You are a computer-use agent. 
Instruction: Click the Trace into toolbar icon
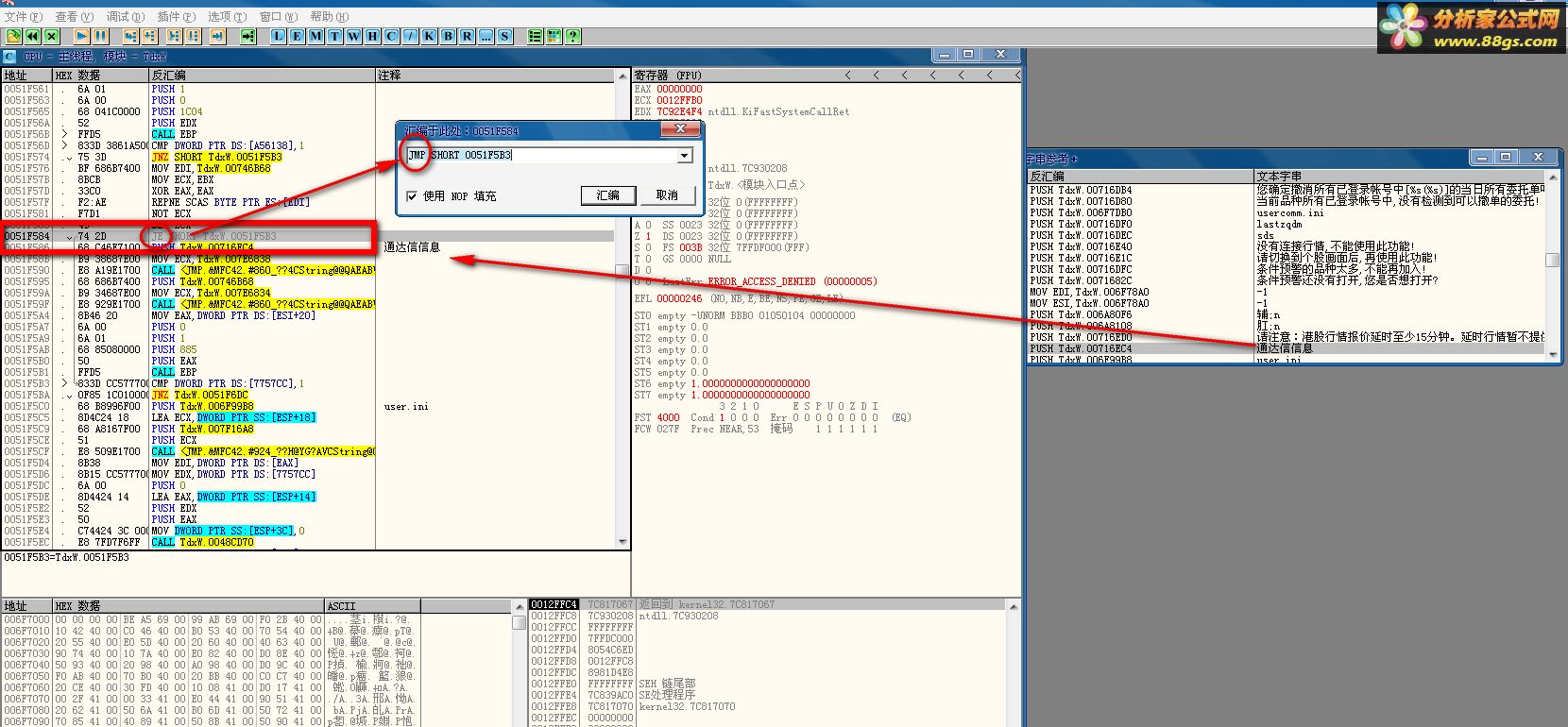(x=175, y=36)
